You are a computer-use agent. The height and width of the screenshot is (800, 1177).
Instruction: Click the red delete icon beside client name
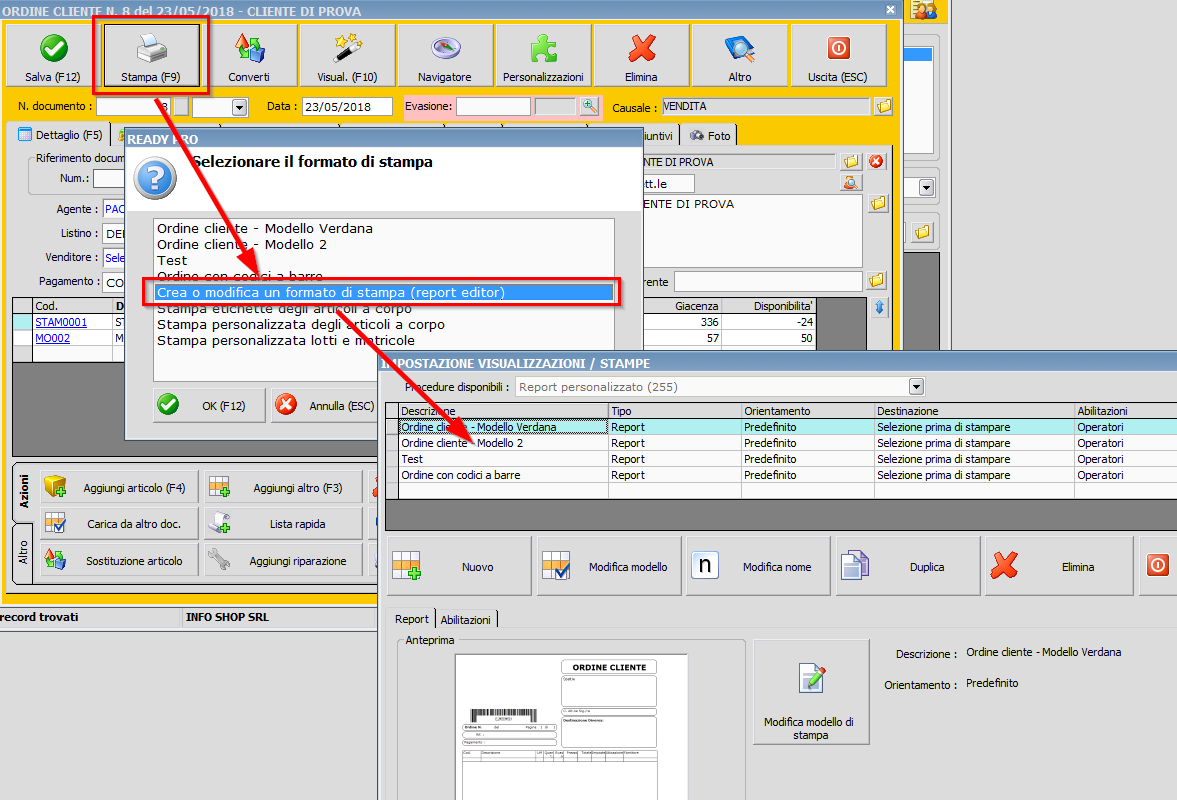pyautogui.click(x=876, y=161)
